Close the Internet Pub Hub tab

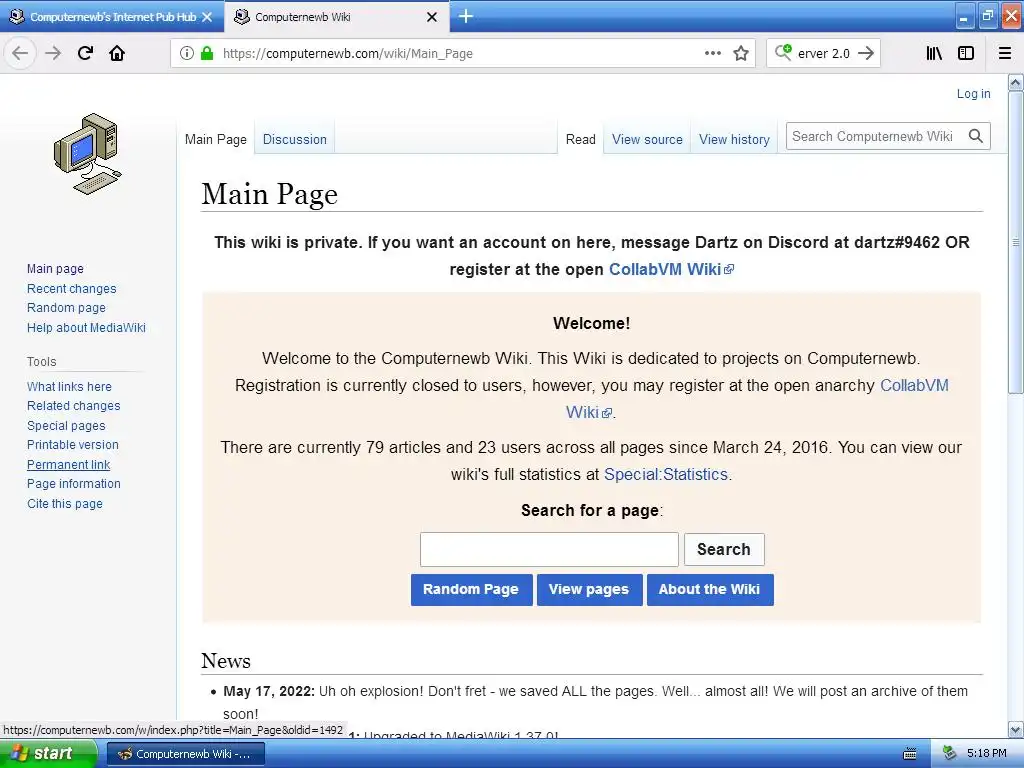point(207,17)
